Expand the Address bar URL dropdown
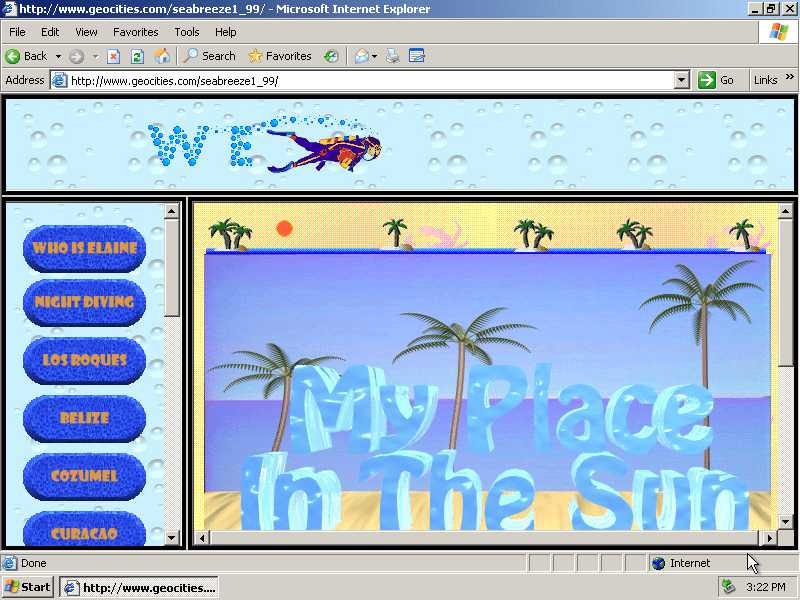 click(x=682, y=80)
